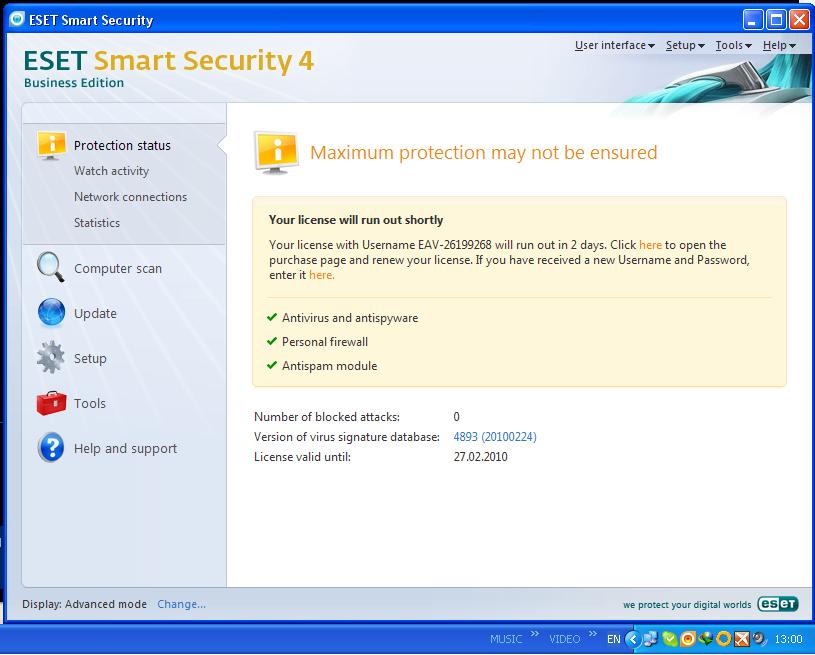
Task: Click the speaker volume tray icon
Action: pyautogui.click(x=759, y=638)
